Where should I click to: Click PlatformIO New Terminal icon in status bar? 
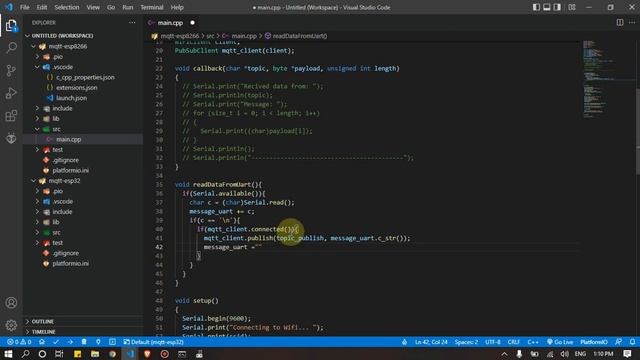[x=112, y=342]
